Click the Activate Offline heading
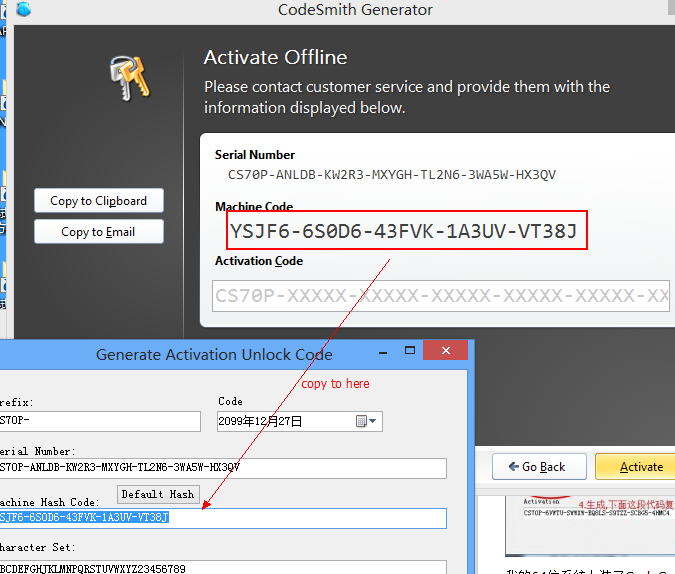 click(x=276, y=57)
